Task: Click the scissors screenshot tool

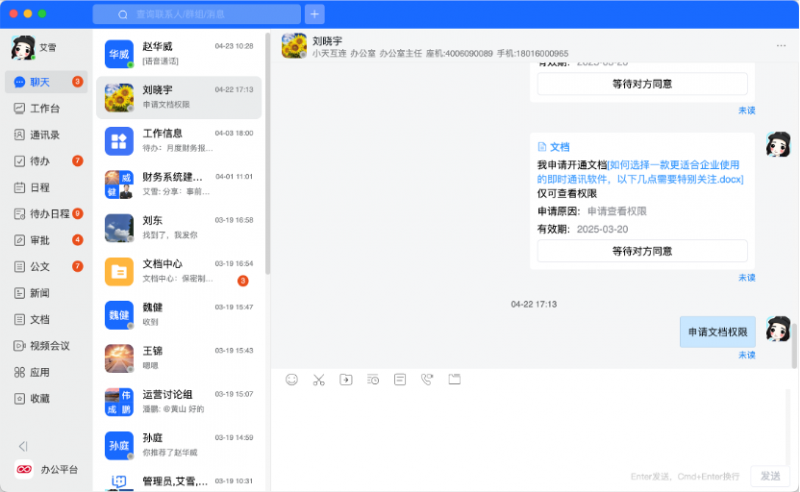Action: tap(319, 380)
